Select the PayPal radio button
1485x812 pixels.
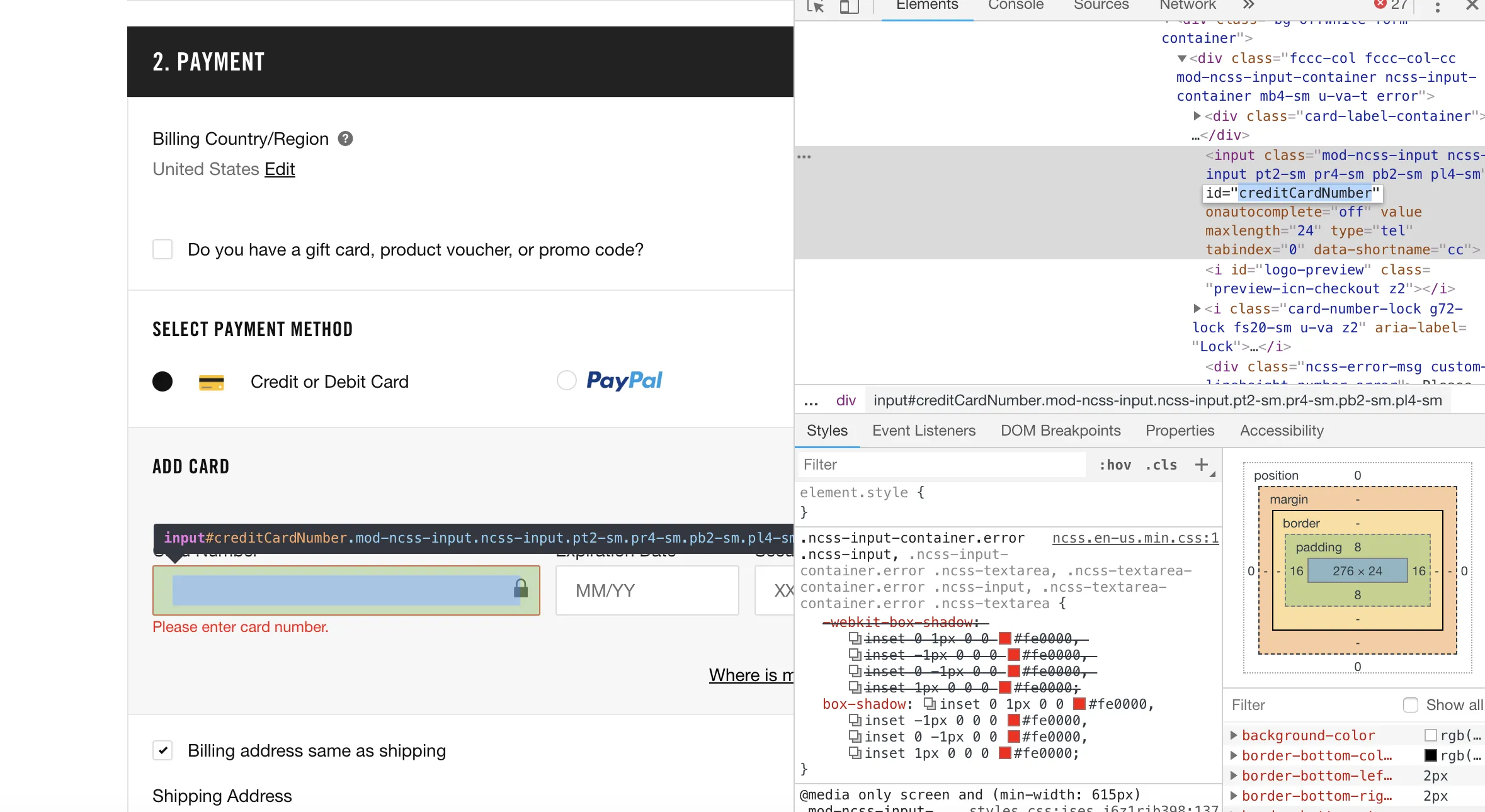[566, 380]
